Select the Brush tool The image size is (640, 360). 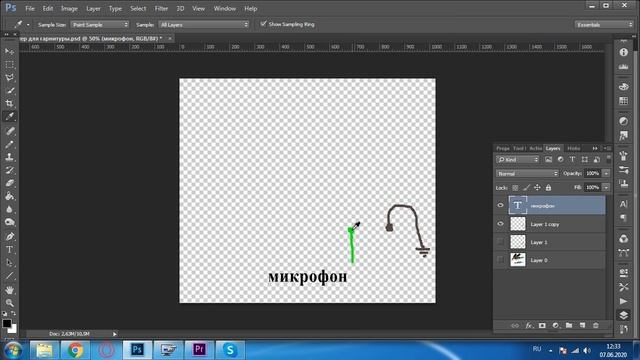9,144
